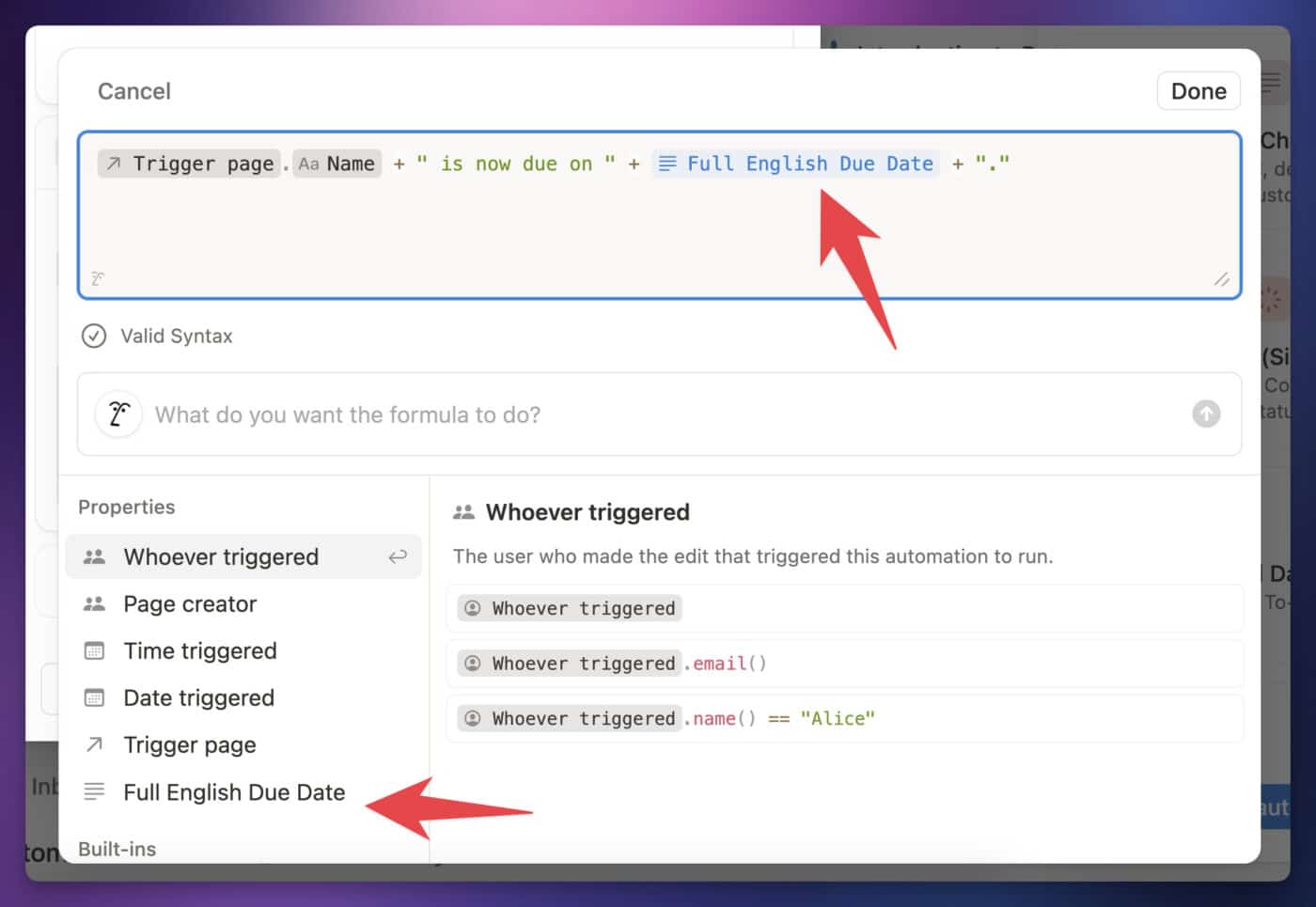Click the people icon next to Page creator
Viewport: 1316px width, 907px height.
pos(94,603)
